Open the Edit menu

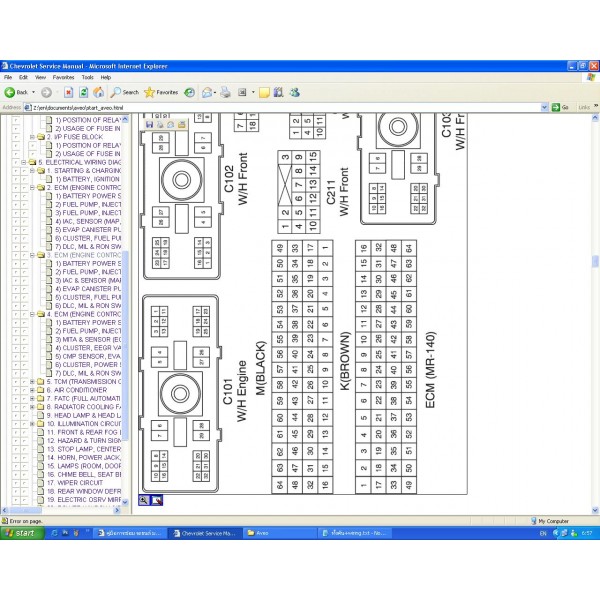pyautogui.click(x=23, y=77)
